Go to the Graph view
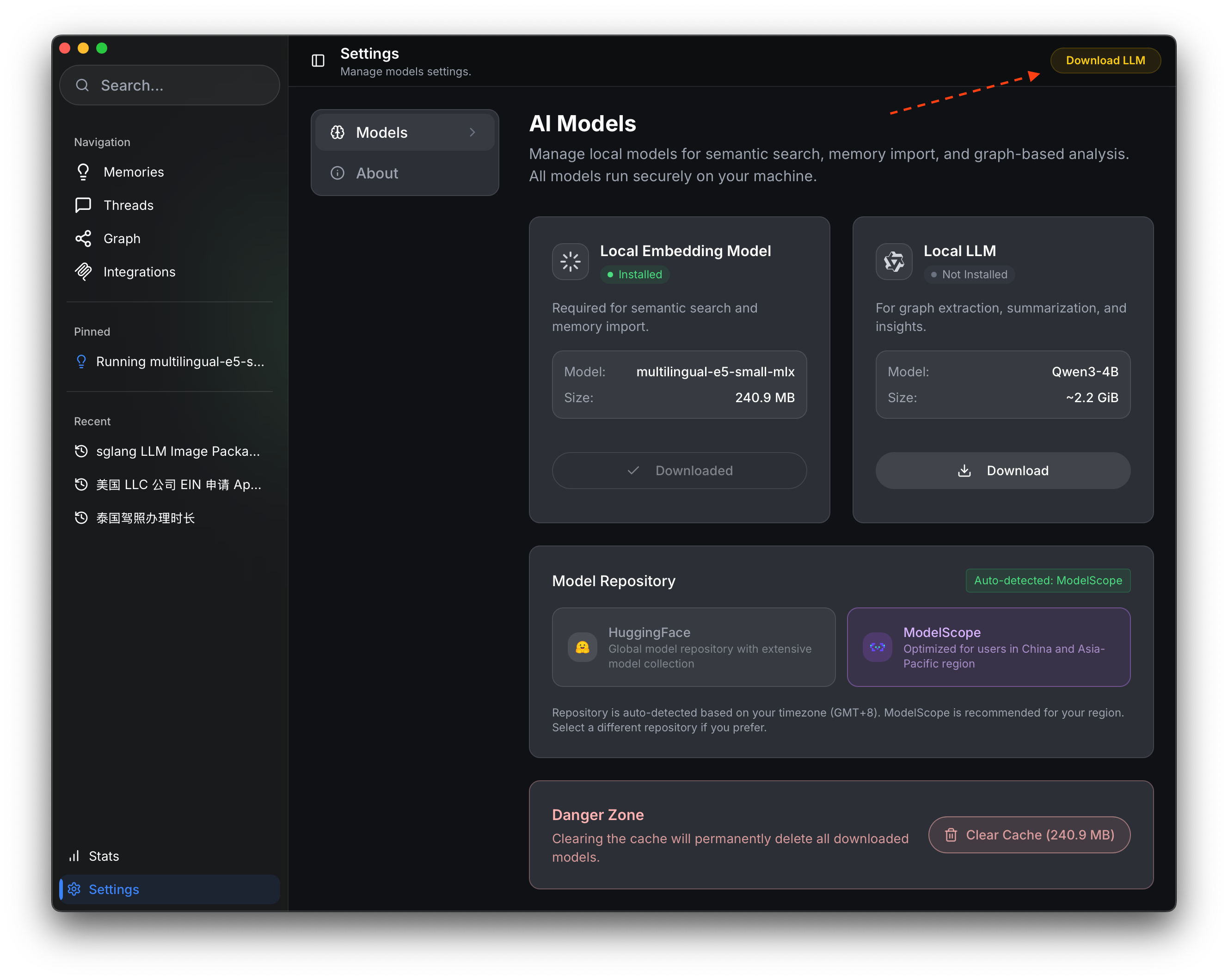1228x980 pixels. click(169, 239)
